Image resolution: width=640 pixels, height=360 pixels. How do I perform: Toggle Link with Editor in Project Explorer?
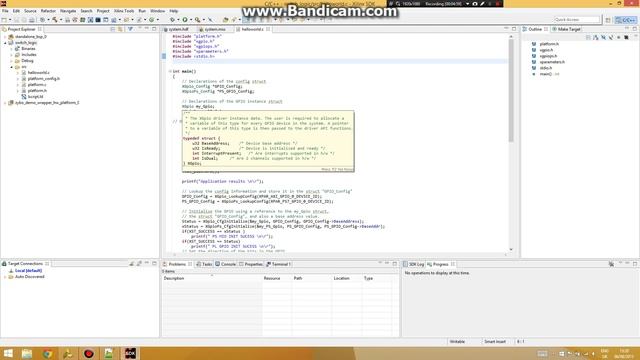point(120,29)
